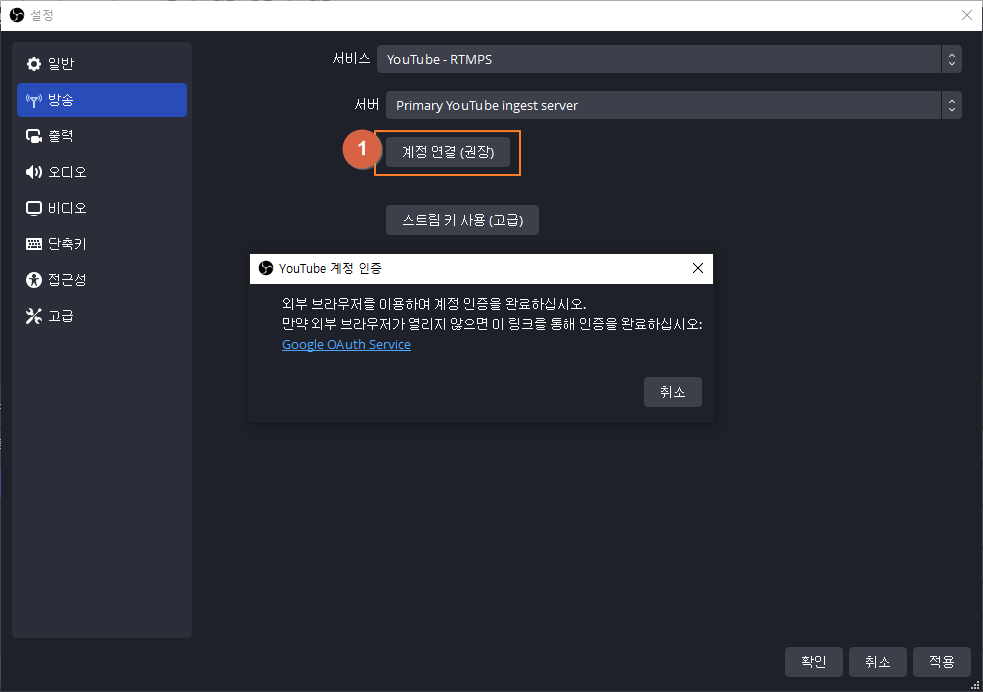Click the 스트림 키 사용 (고급) button

pyautogui.click(x=462, y=220)
